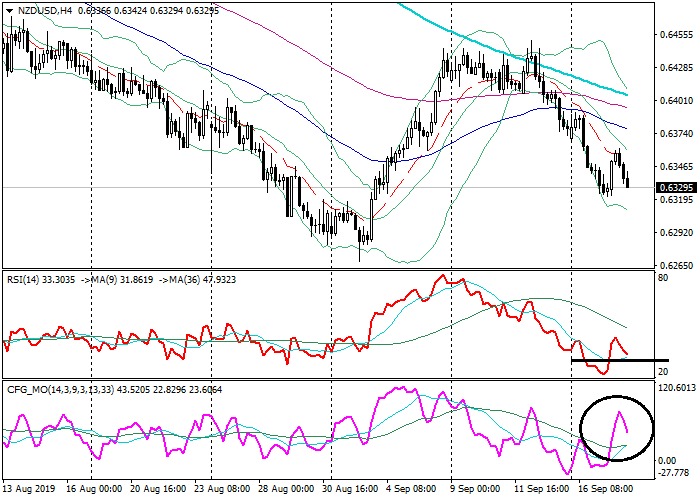700x500 pixels.
Task: Click the 120.6013 value on CFG_MO axis
Action: coord(677,387)
